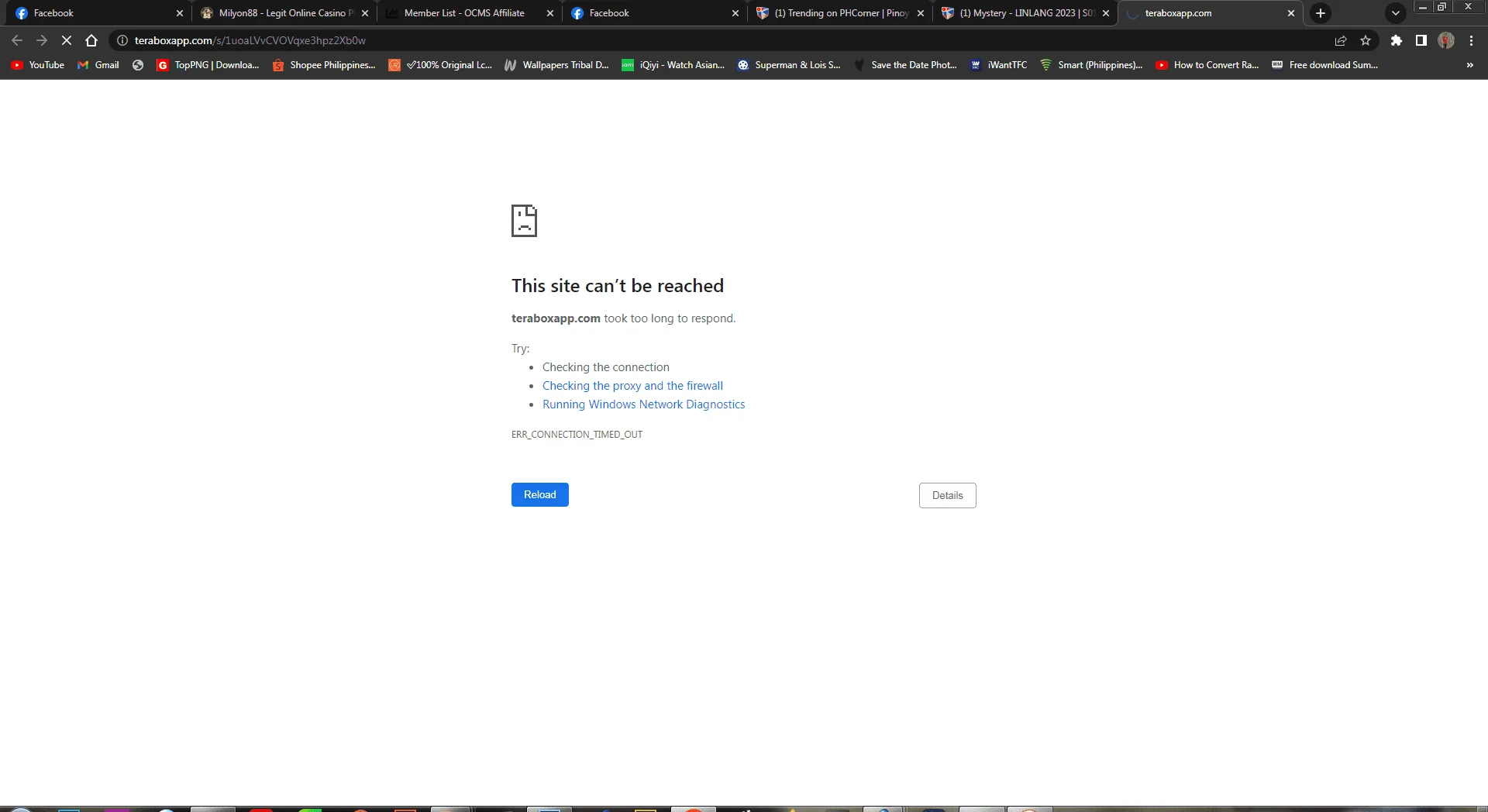Viewport: 1488px width, 812px height.
Task: Switch to the second Facebook tab
Action: coord(654,13)
